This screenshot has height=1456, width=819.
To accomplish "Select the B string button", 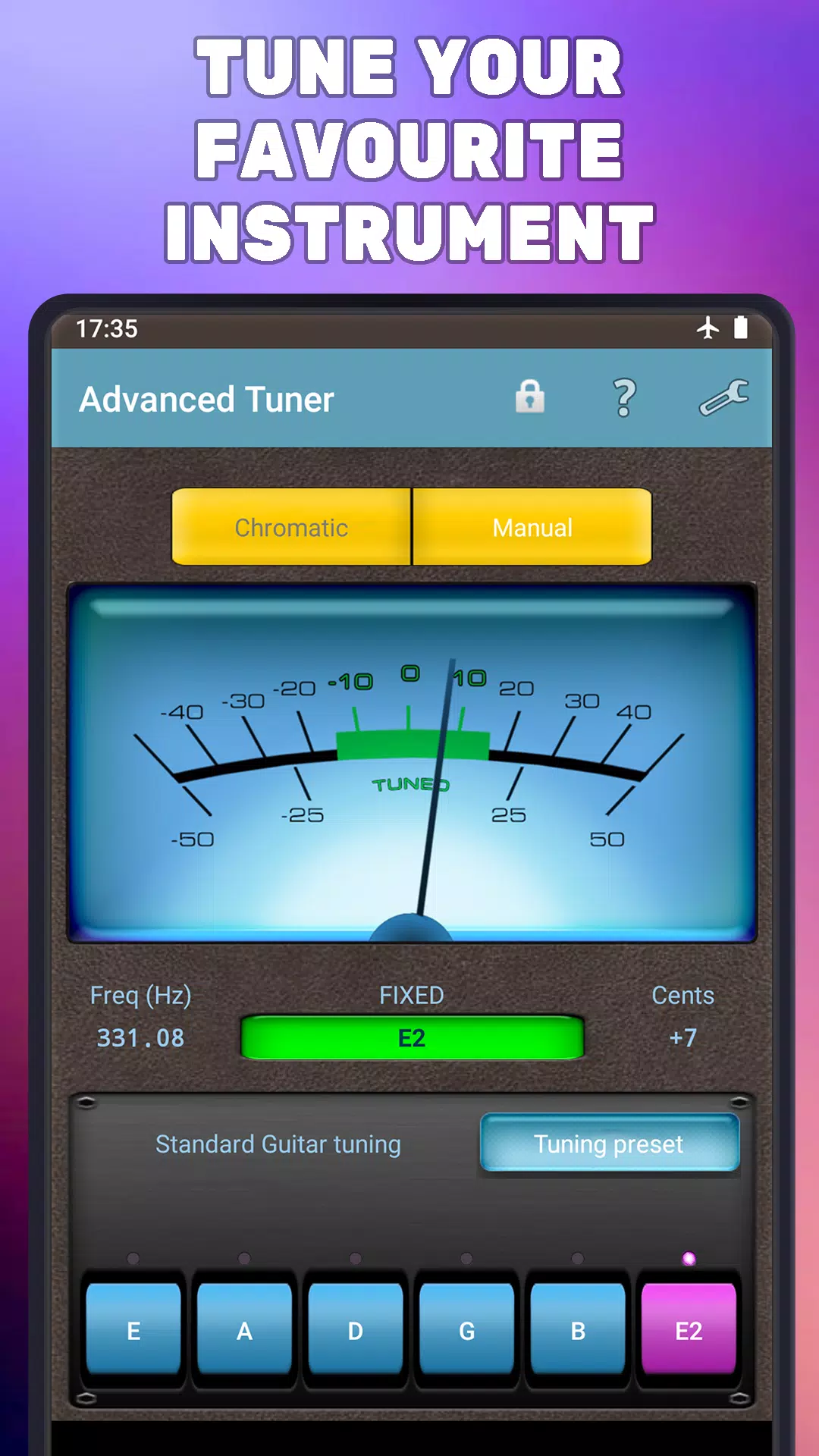I will [x=578, y=1330].
